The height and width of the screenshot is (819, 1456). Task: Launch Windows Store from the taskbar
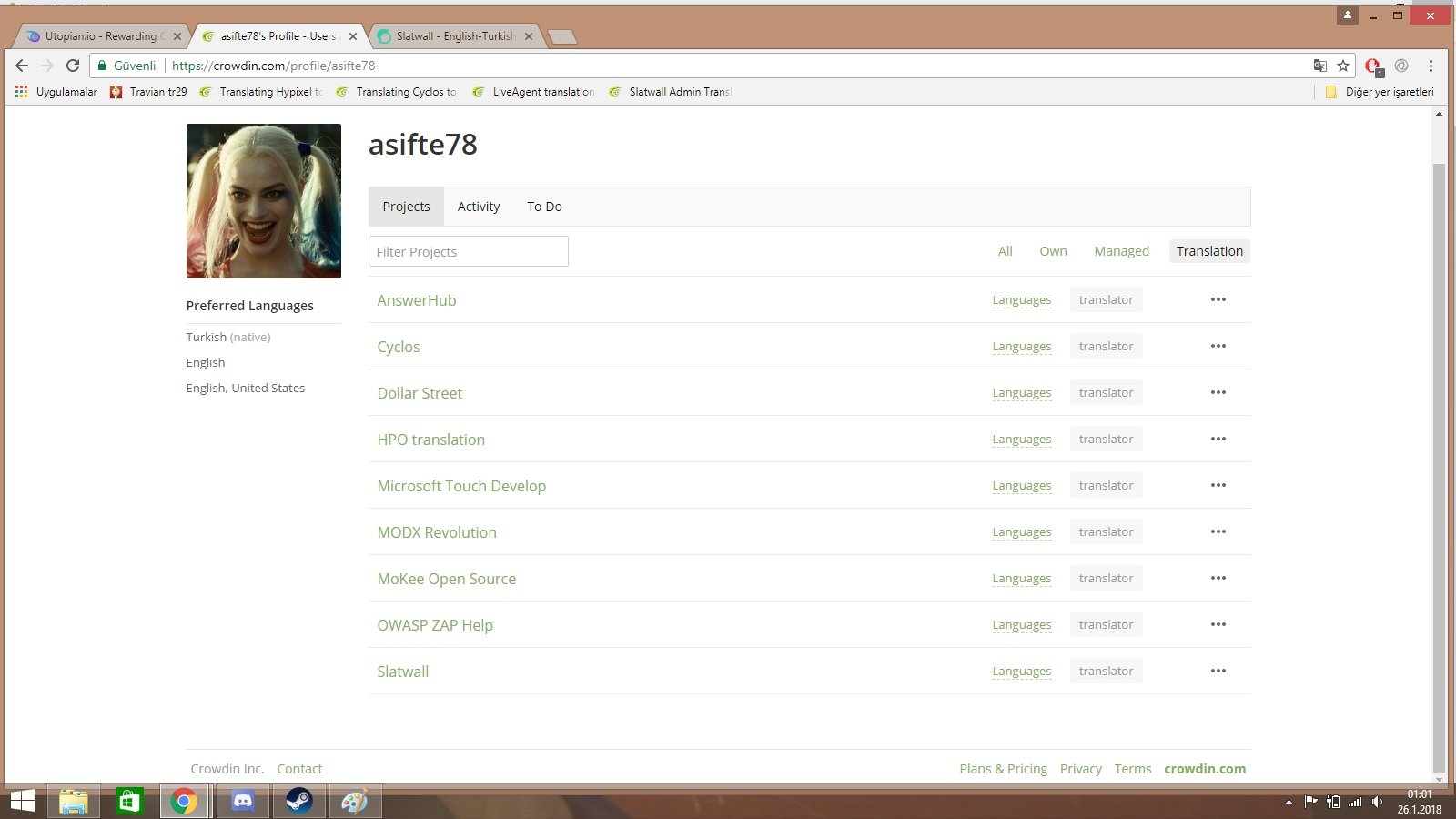(x=129, y=802)
